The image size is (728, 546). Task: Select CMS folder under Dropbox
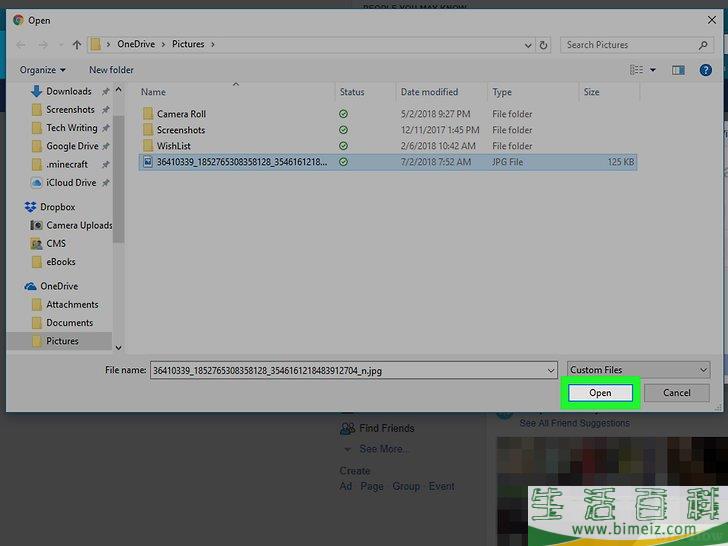pos(56,243)
